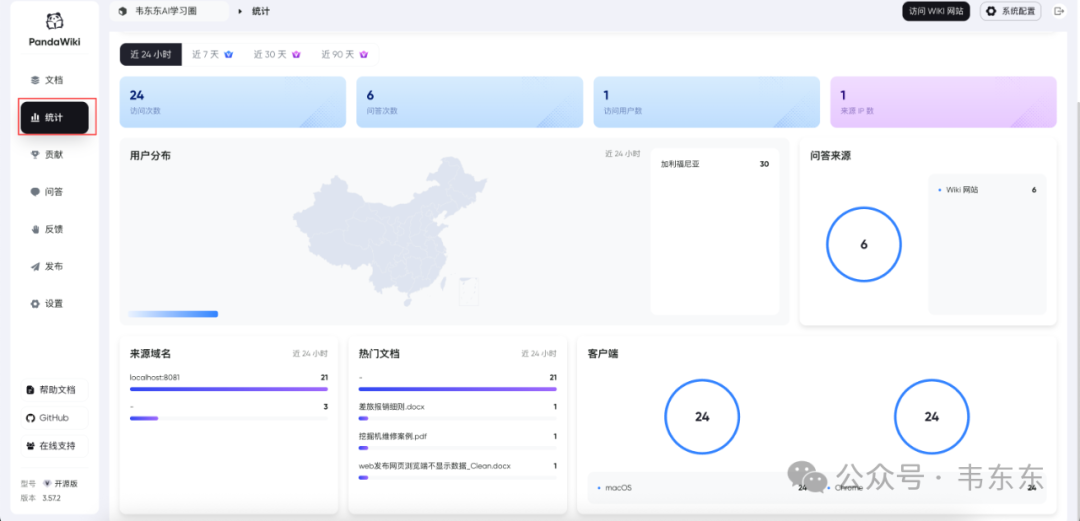The height and width of the screenshot is (521, 1080).
Task: Click the Chrome browser donut chart
Action: point(931,416)
